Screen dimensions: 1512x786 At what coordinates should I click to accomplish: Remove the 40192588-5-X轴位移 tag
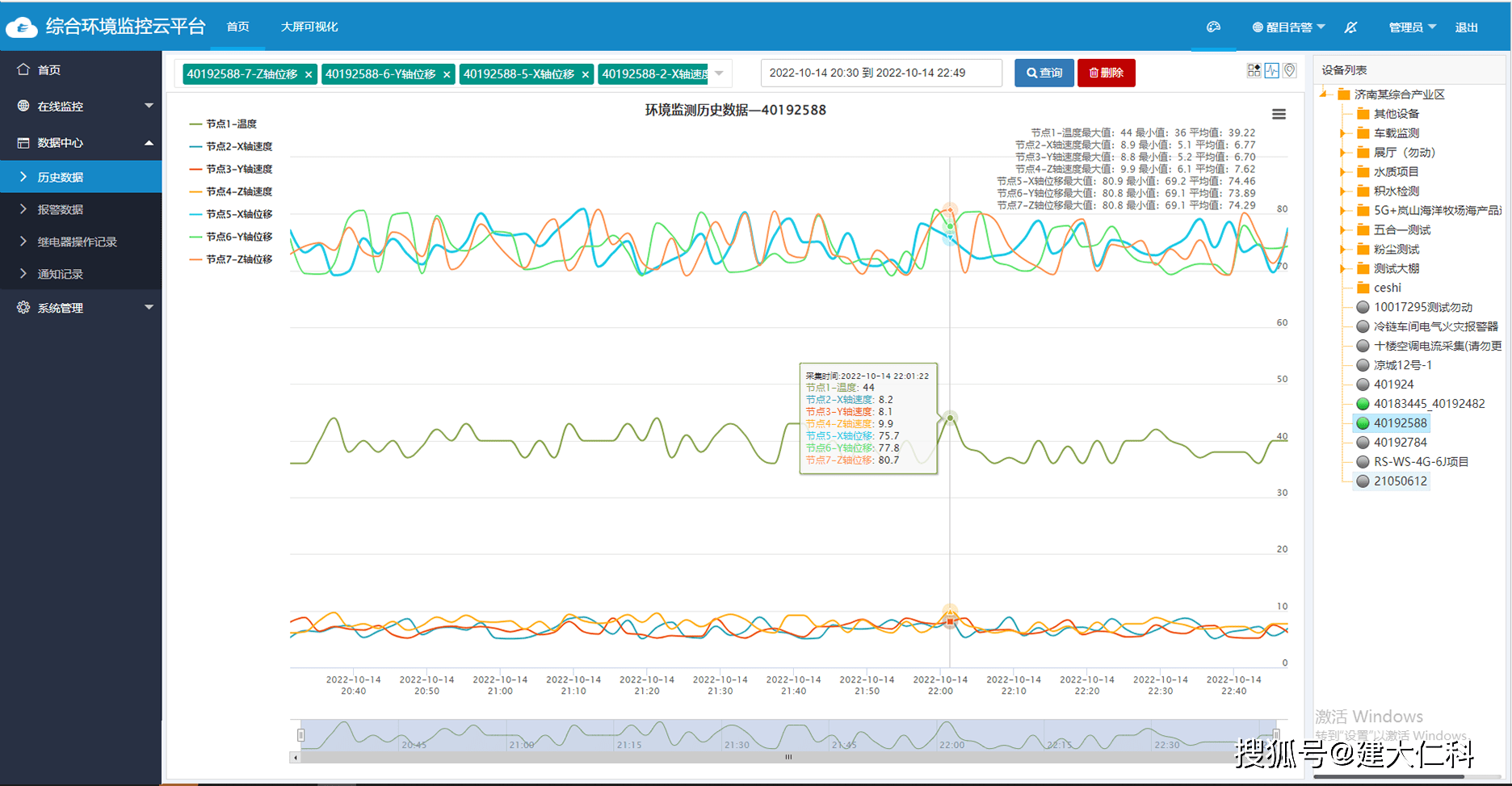click(x=586, y=74)
